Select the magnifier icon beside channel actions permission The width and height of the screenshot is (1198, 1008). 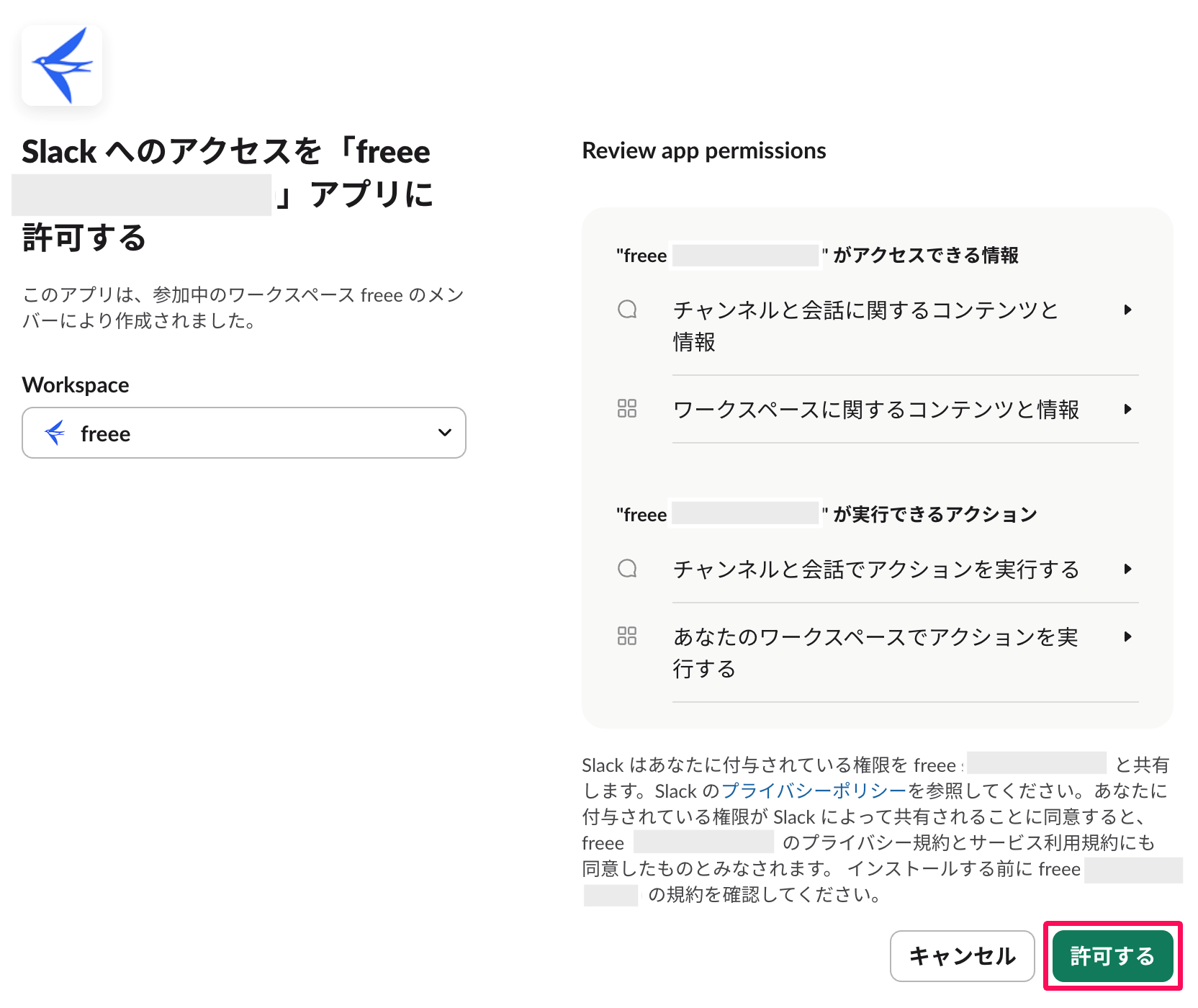627,569
